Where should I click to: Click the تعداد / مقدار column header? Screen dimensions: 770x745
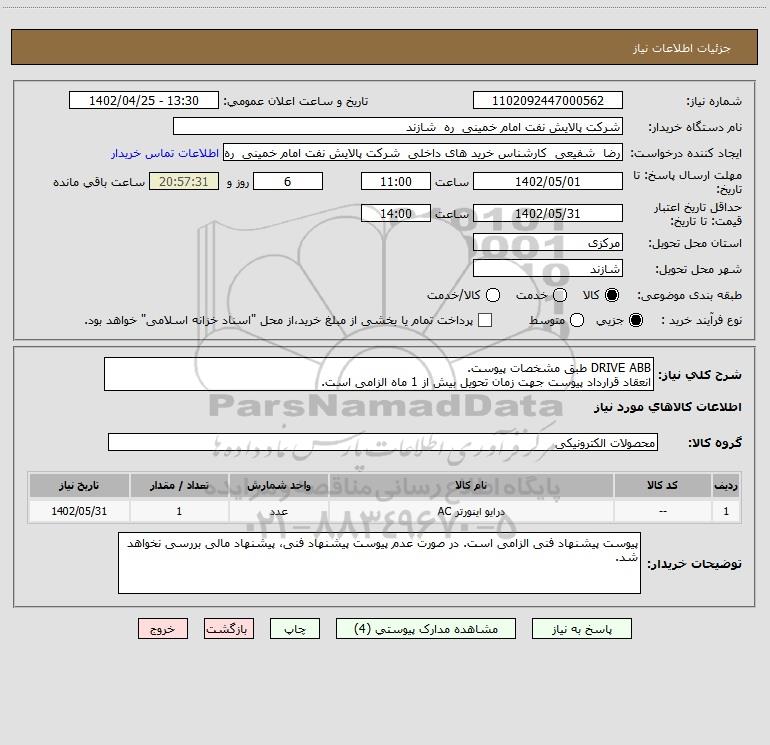tap(179, 486)
